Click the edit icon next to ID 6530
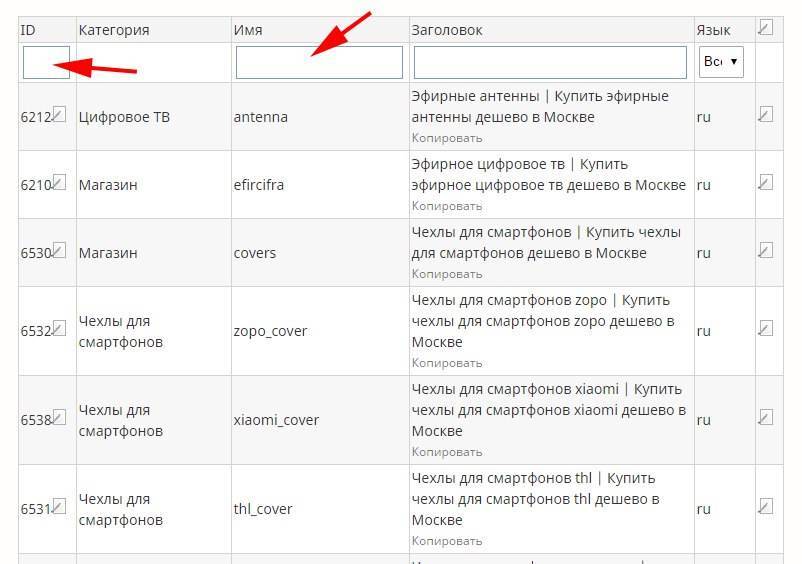802x564 pixels. (59, 250)
